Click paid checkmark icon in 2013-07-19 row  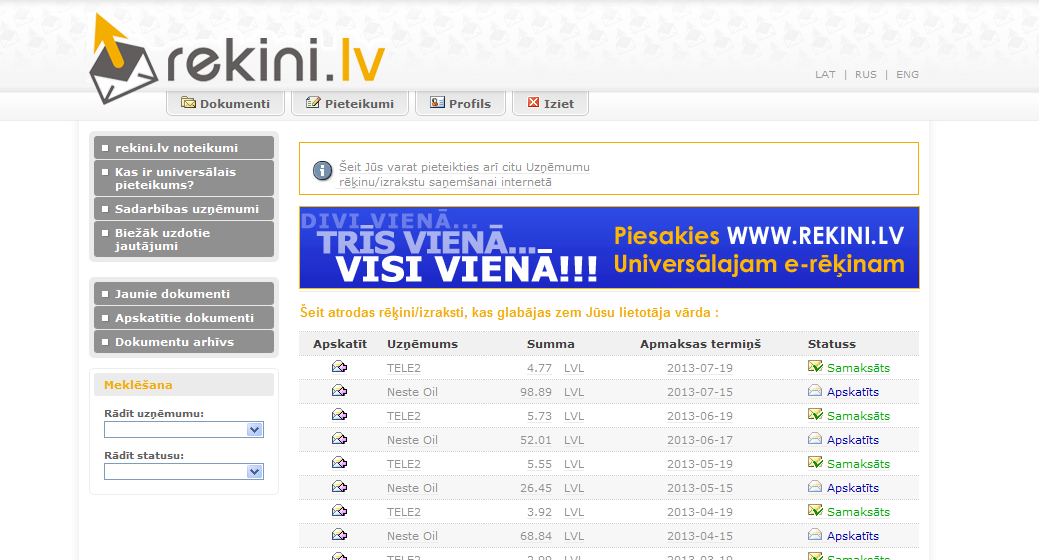[815, 366]
